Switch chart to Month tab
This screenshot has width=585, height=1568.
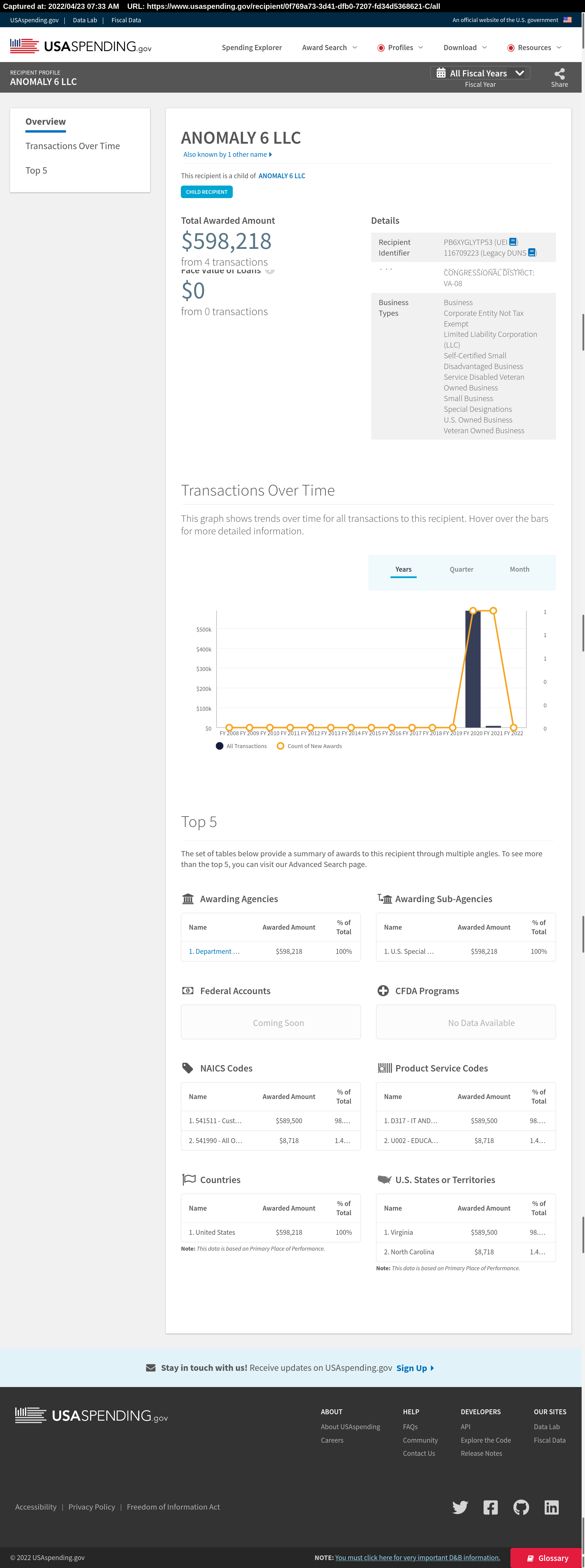click(x=519, y=569)
